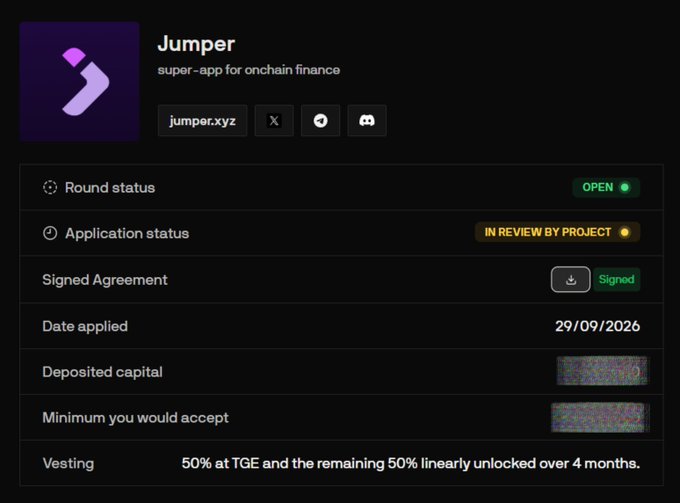Viewport: 680px width, 503px height.
Task: Click the 29/09/2026 date applied value
Action: (x=597, y=326)
